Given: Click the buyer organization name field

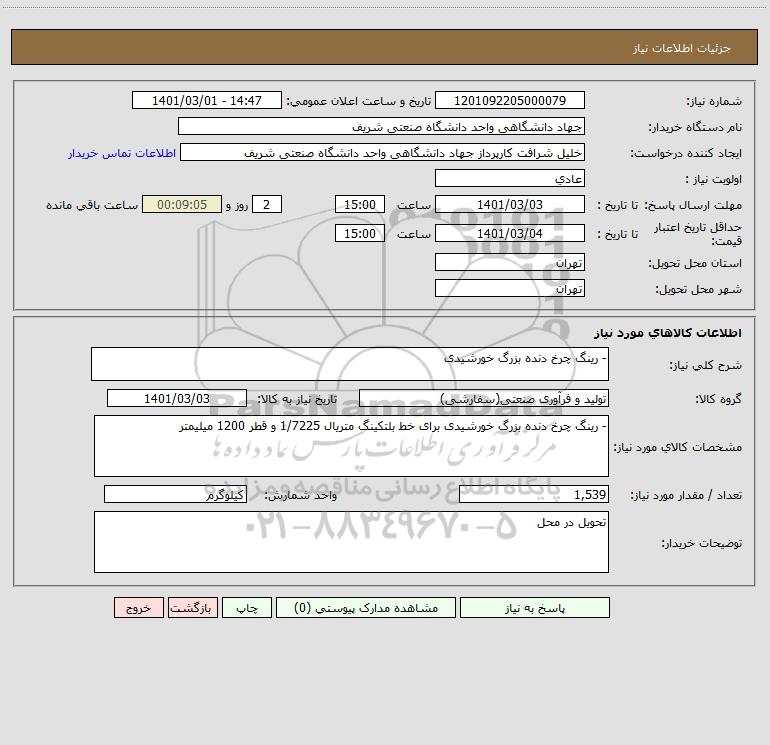Looking at the screenshot, I should (x=381, y=126).
